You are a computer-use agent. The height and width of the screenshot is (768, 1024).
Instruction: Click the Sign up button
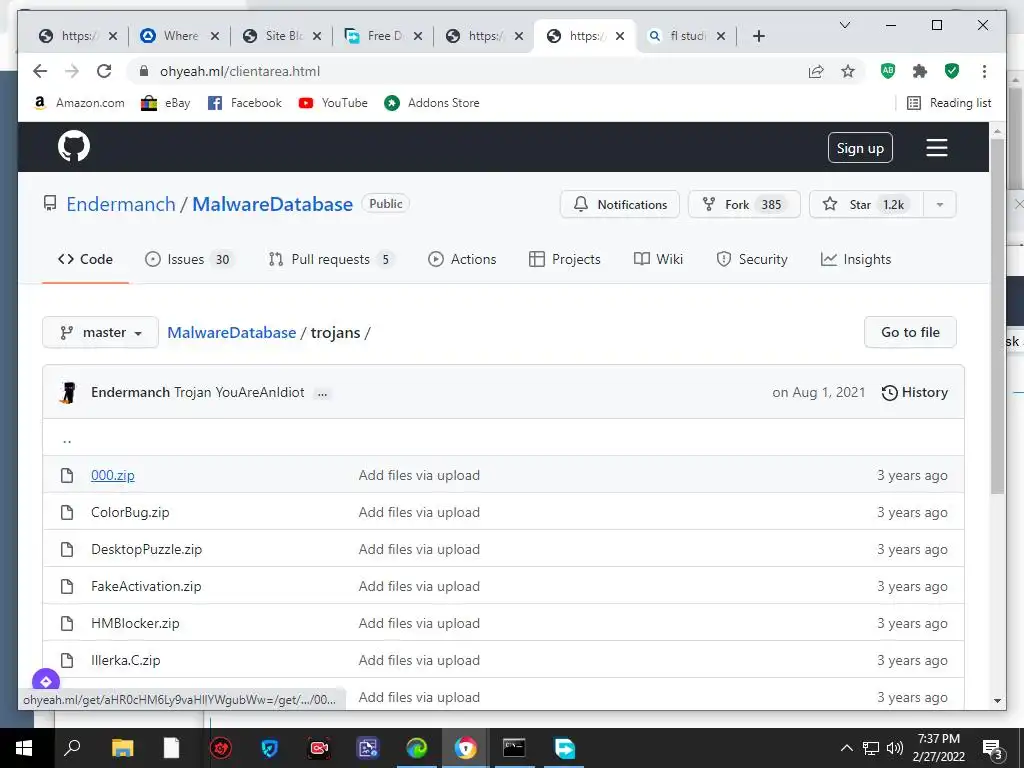860,148
